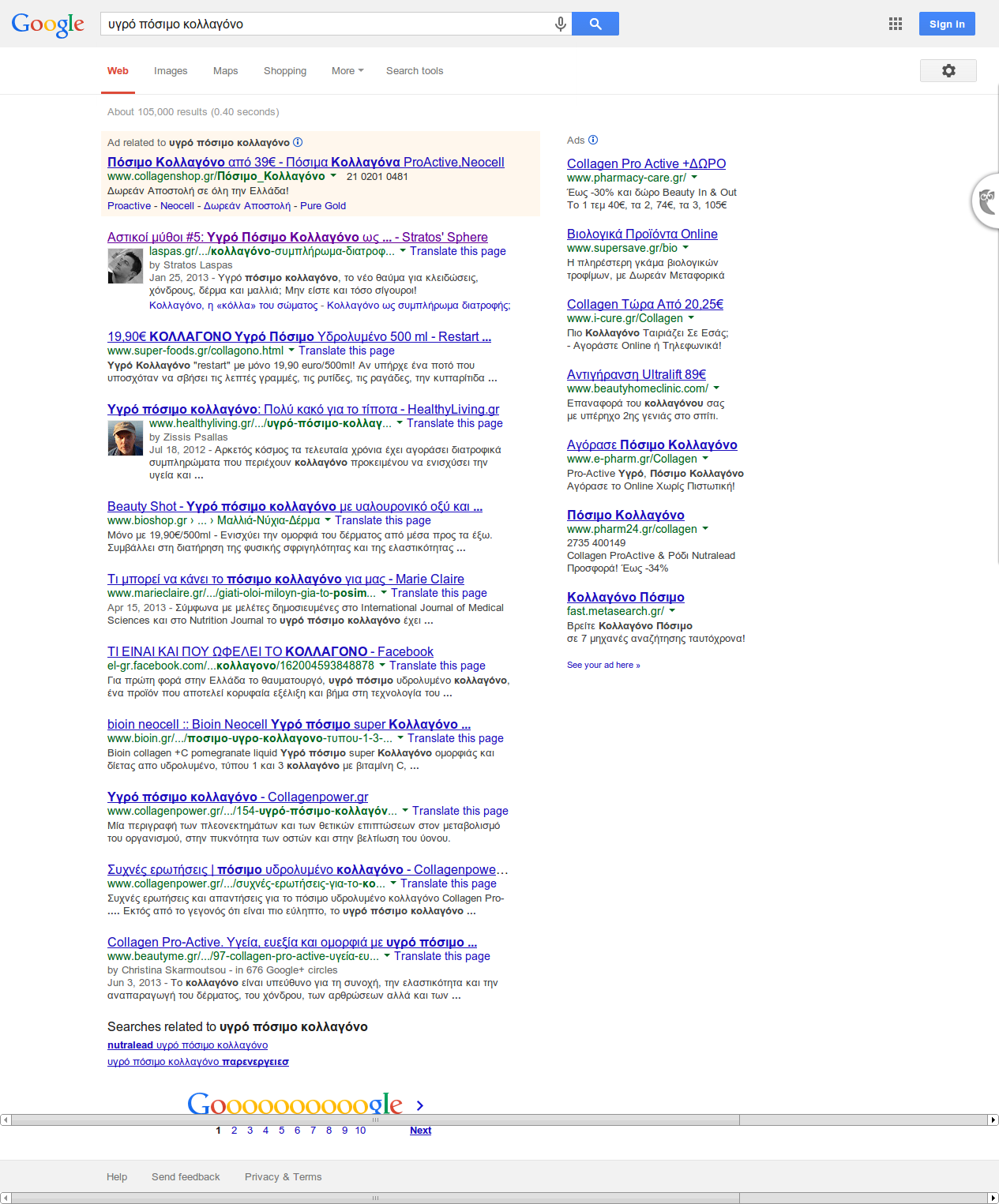
Task: Go to results page 10
Action: pos(360,1130)
